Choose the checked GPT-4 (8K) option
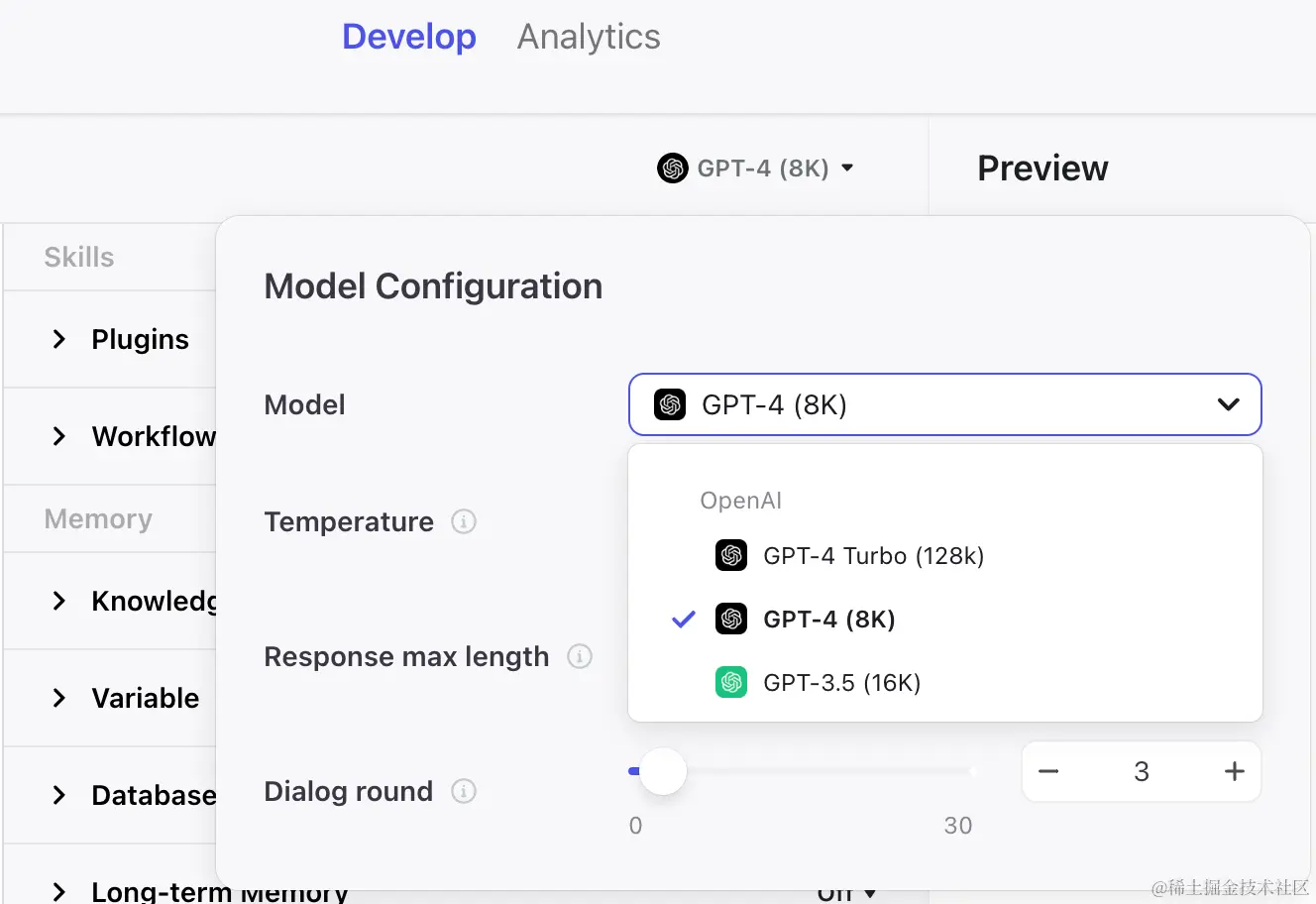This screenshot has height=904, width=1316. (828, 620)
